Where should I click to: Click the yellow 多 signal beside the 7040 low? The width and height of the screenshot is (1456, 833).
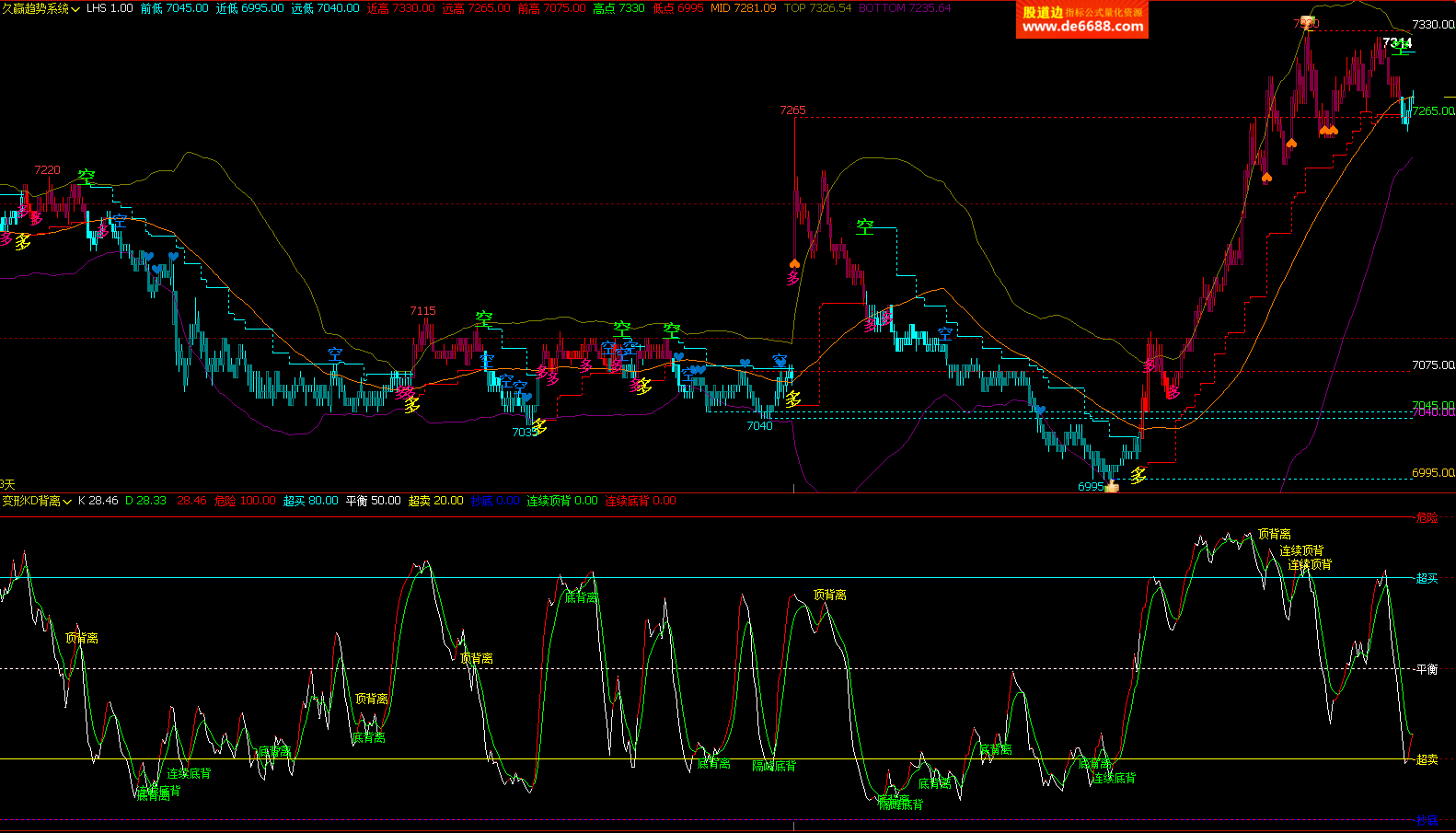point(792,399)
